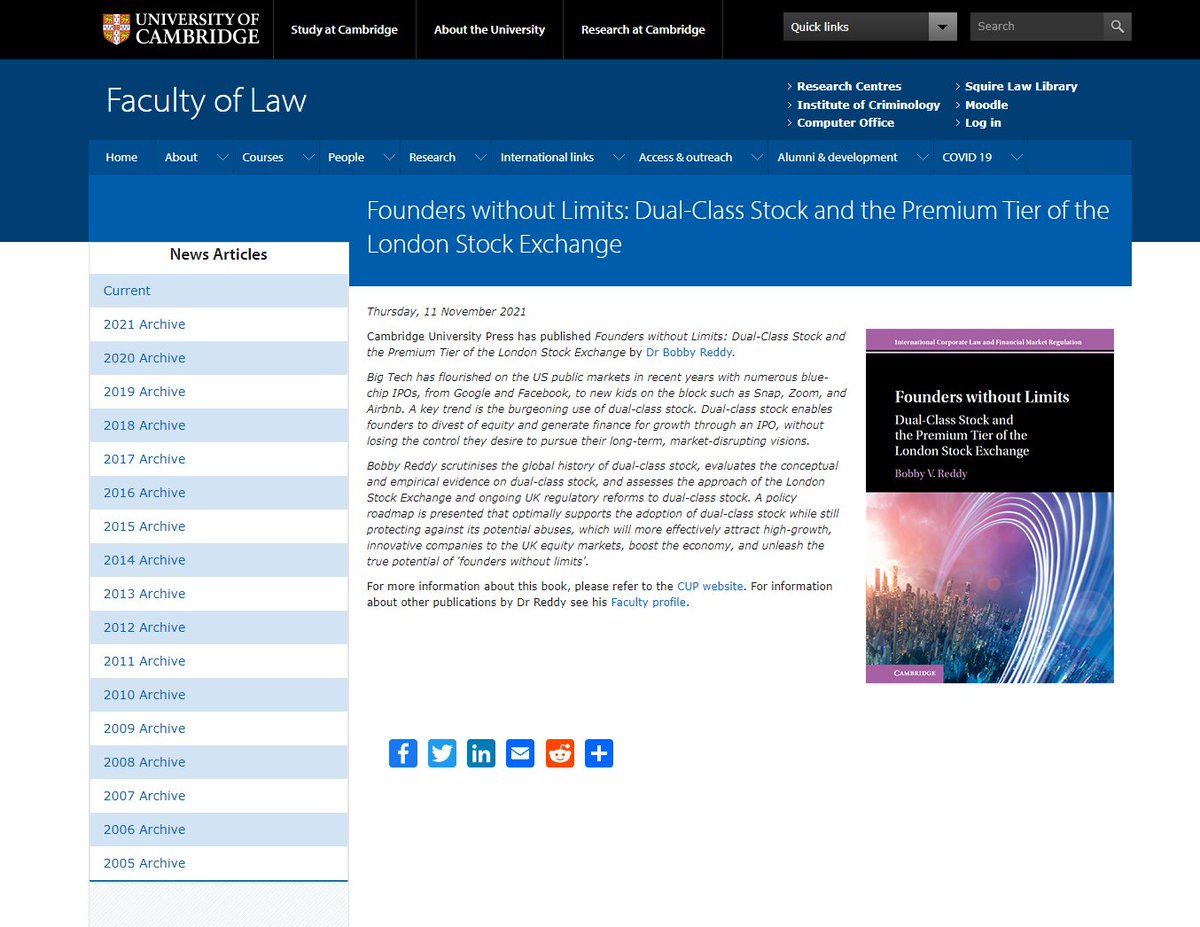Open Access & outreach menu item
The width and height of the screenshot is (1200, 927).
[x=685, y=157]
